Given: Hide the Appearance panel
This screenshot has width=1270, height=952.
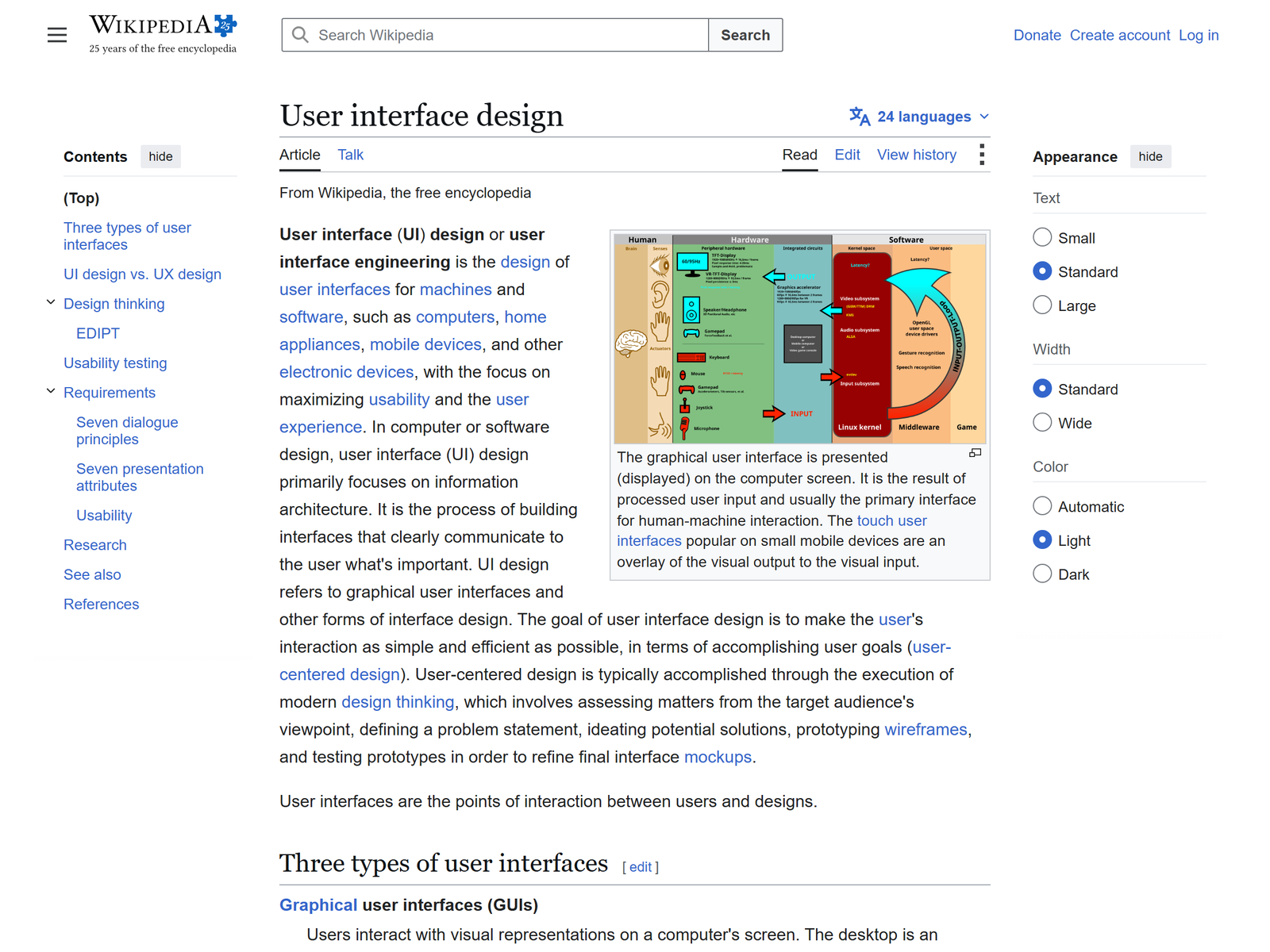Looking at the screenshot, I should 1150,156.
